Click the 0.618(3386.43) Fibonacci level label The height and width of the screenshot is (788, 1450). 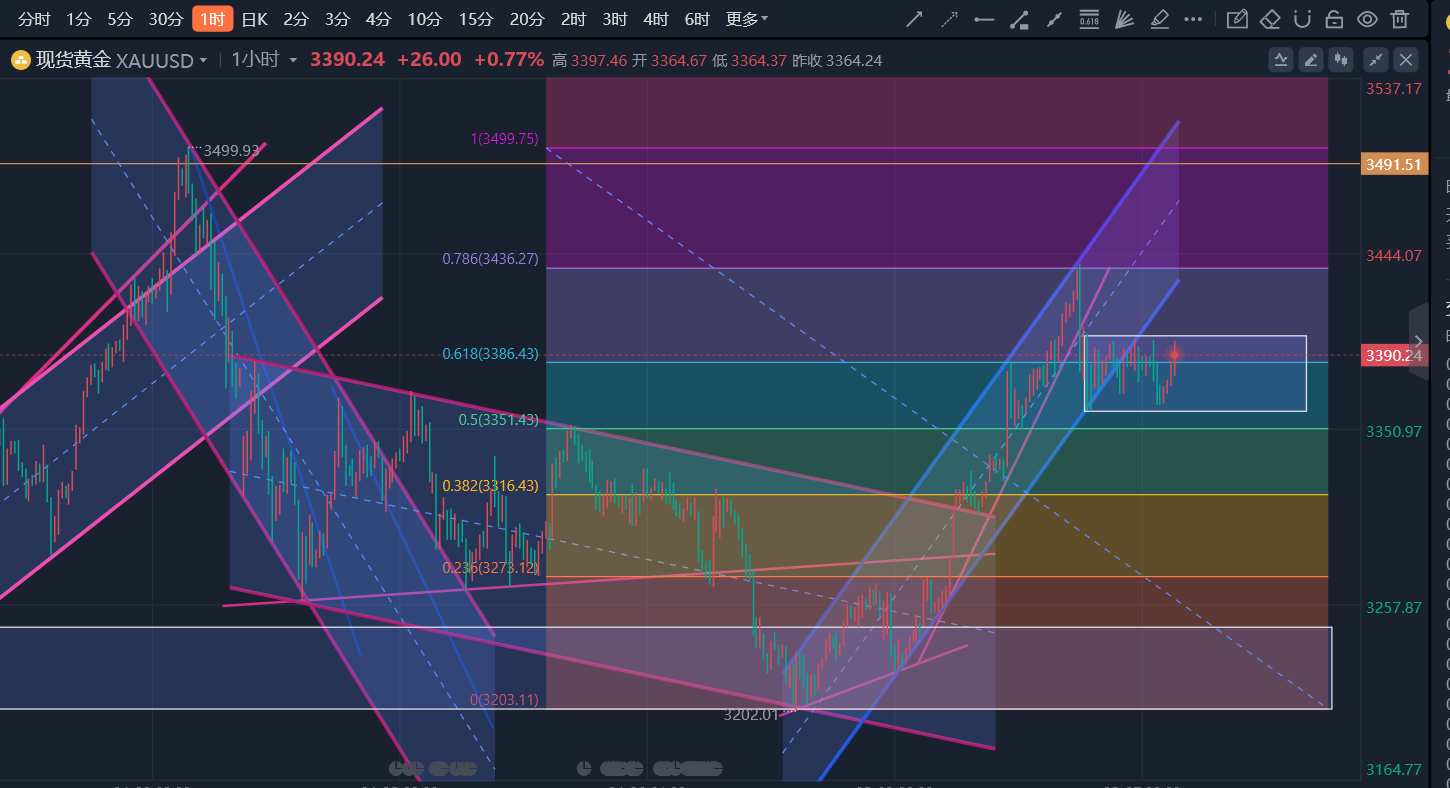click(x=491, y=354)
